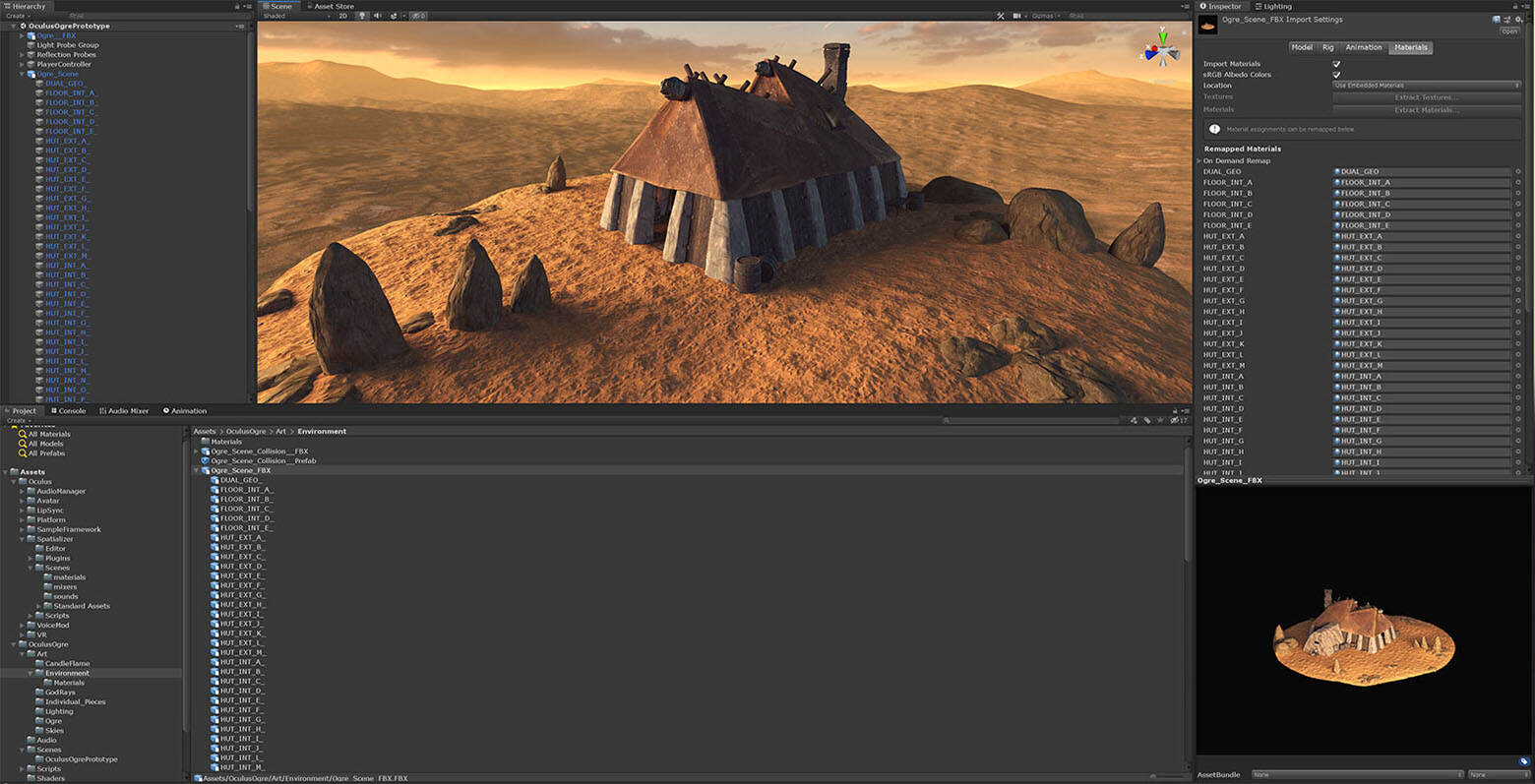Viewport: 1535px width, 784px height.
Task: Click the Inspector preset sliders icon
Action: (1507, 20)
